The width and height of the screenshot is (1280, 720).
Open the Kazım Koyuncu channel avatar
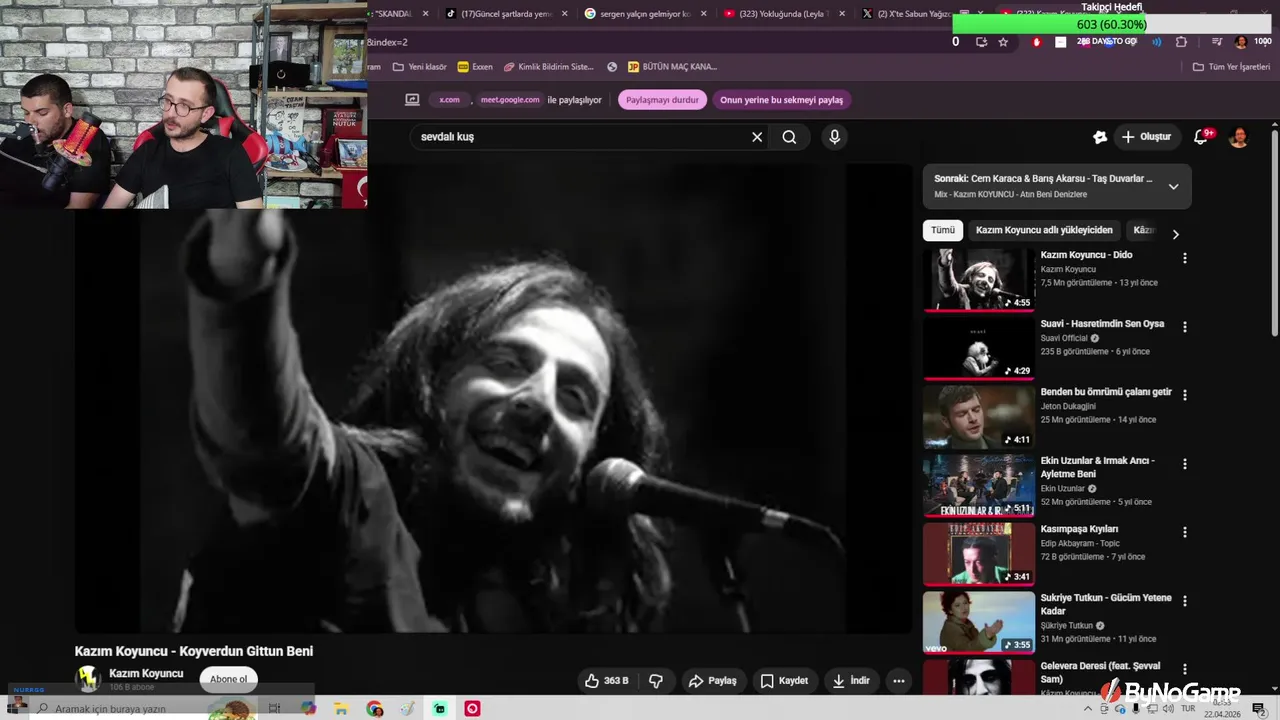[89, 679]
